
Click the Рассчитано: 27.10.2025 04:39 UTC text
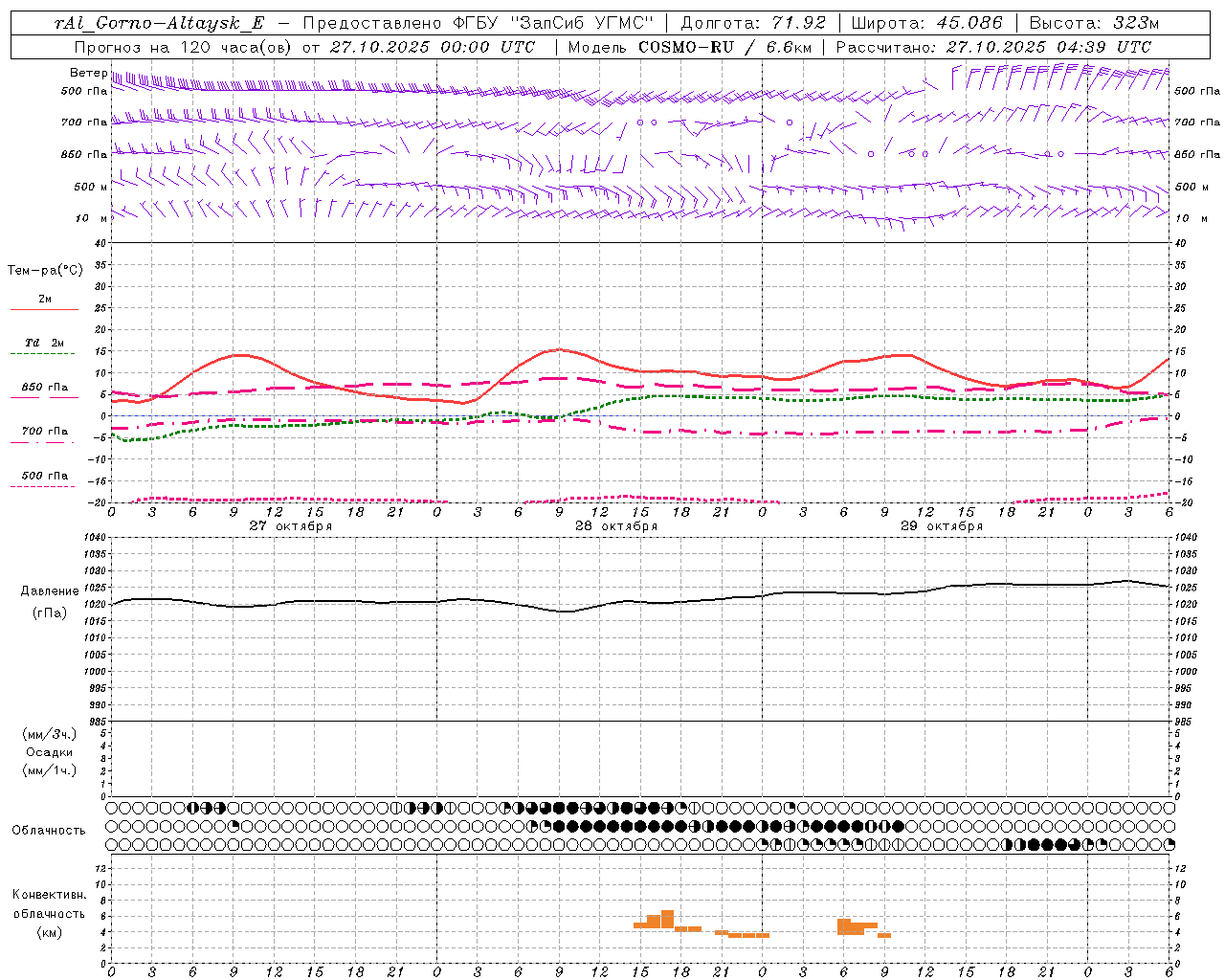[x=993, y=47]
